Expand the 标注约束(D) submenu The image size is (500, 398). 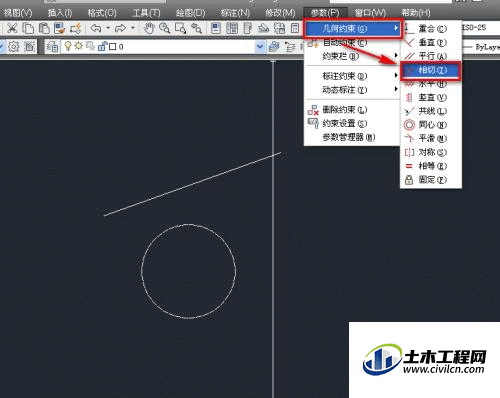point(353,76)
